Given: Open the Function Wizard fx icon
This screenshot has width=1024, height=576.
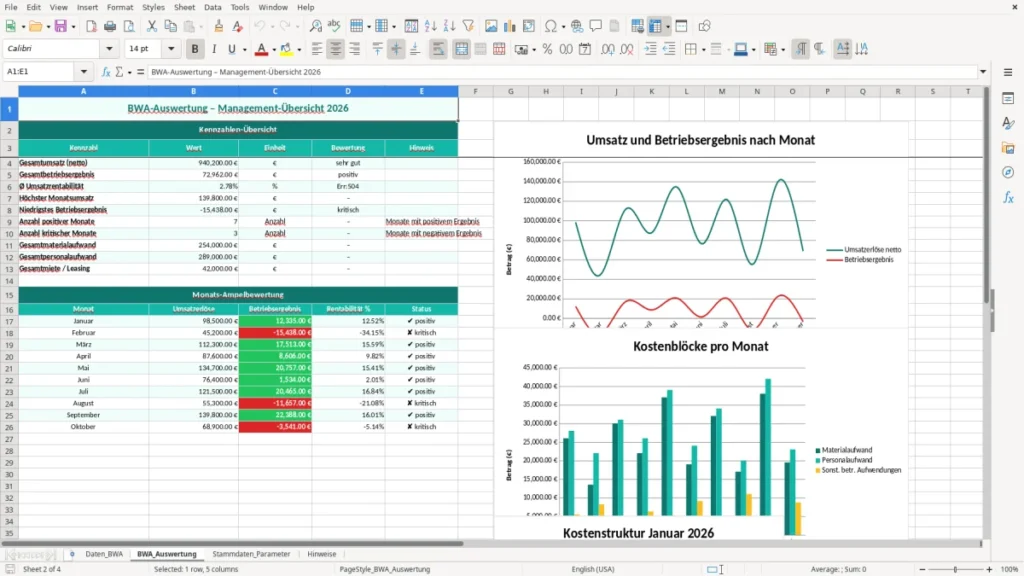Looking at the screenshot, I should [x=106, y=72].
